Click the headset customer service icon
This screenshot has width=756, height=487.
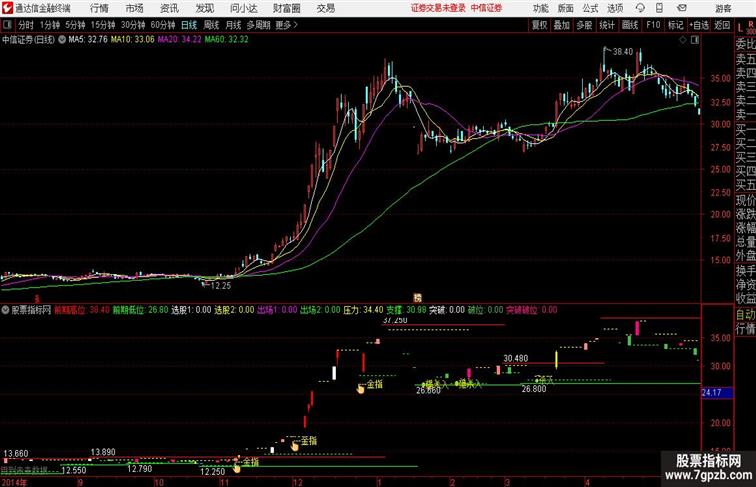coord(640,8)
